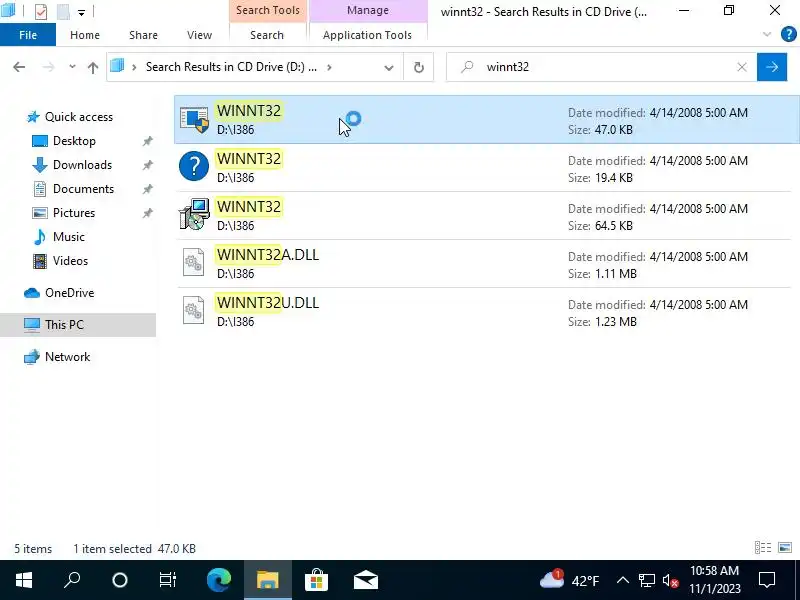This screenshot has height=600, width=800.
Task: Expand the recent locations dropdown
Action: coord(72,67)
